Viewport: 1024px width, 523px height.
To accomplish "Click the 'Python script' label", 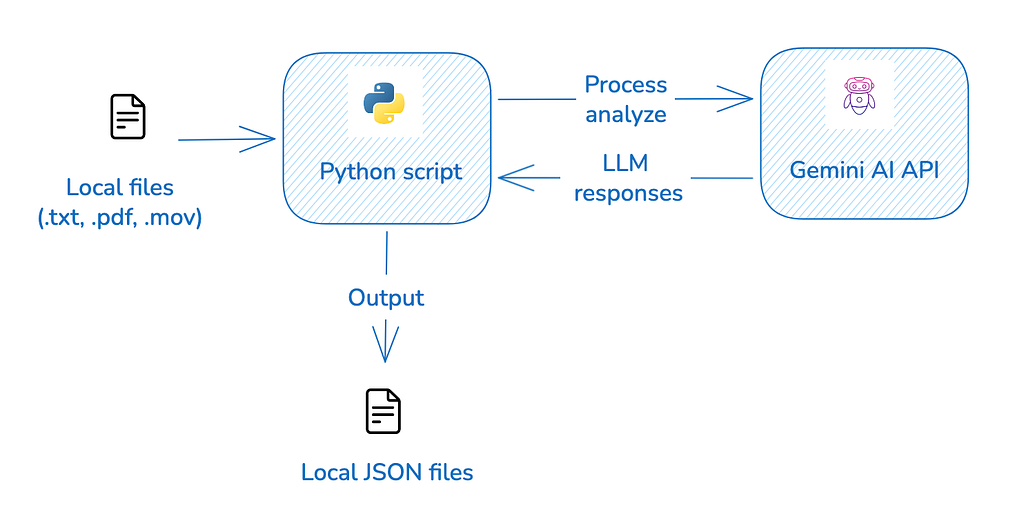I will pyautogui.click(x=391, y=172).
